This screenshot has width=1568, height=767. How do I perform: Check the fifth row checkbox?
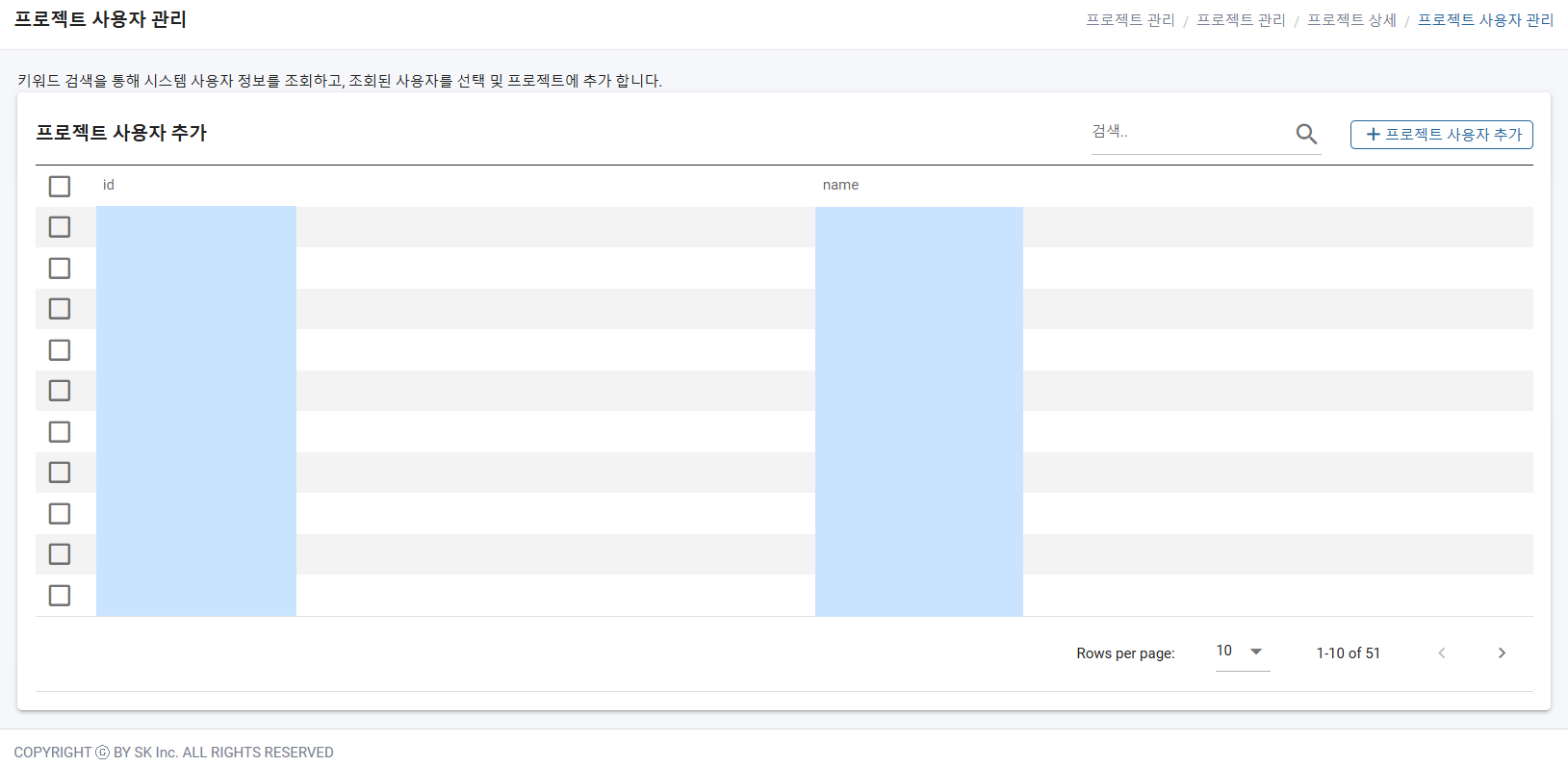(x=60, y=391)
